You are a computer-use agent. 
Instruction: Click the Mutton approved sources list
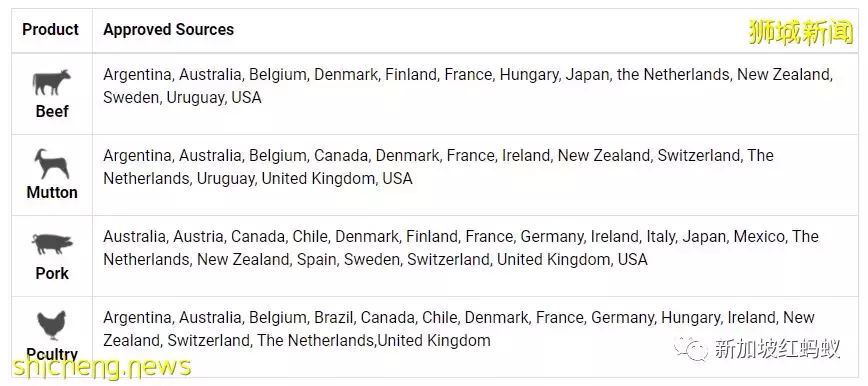coord(438,167)
